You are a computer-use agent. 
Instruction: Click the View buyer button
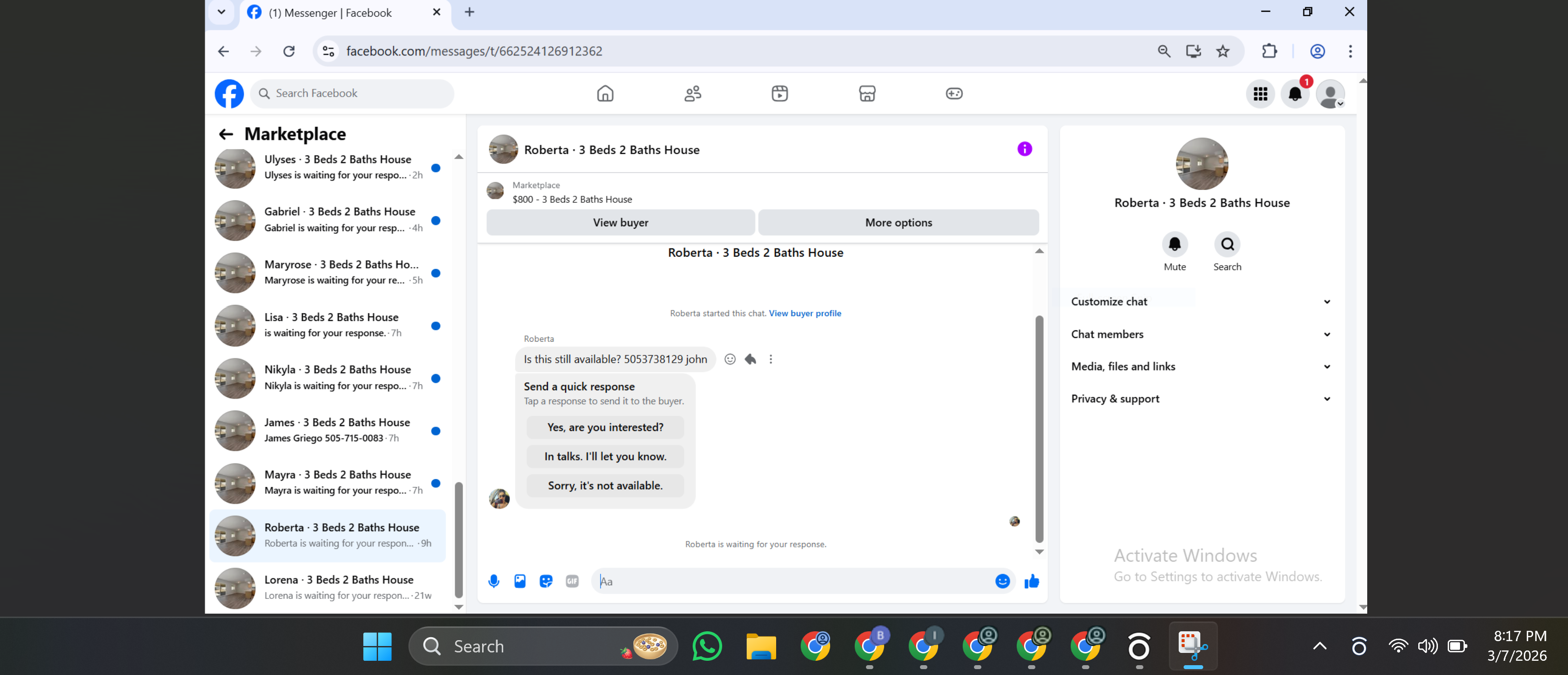coord(621,223)
